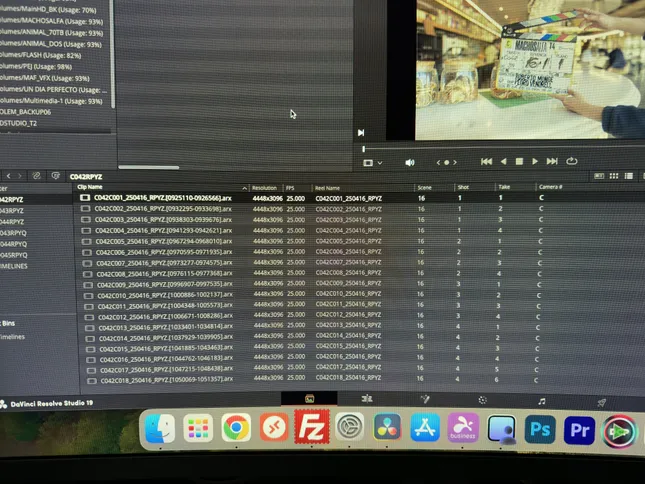Sort by FPS column header
Viewport: 645px width, 484px height.
[290, 188]
